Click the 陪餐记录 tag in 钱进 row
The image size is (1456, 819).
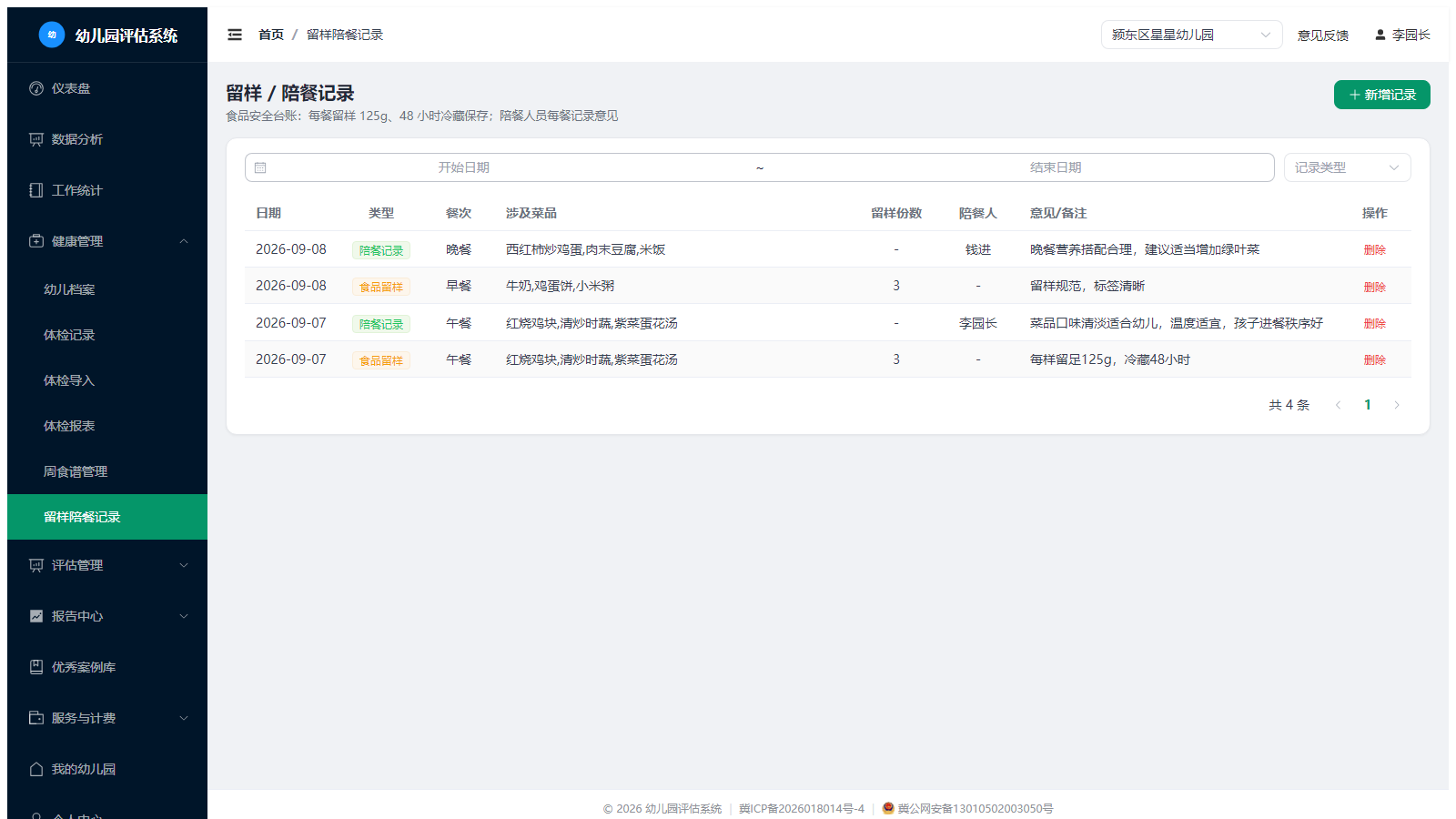coord(381,250)
